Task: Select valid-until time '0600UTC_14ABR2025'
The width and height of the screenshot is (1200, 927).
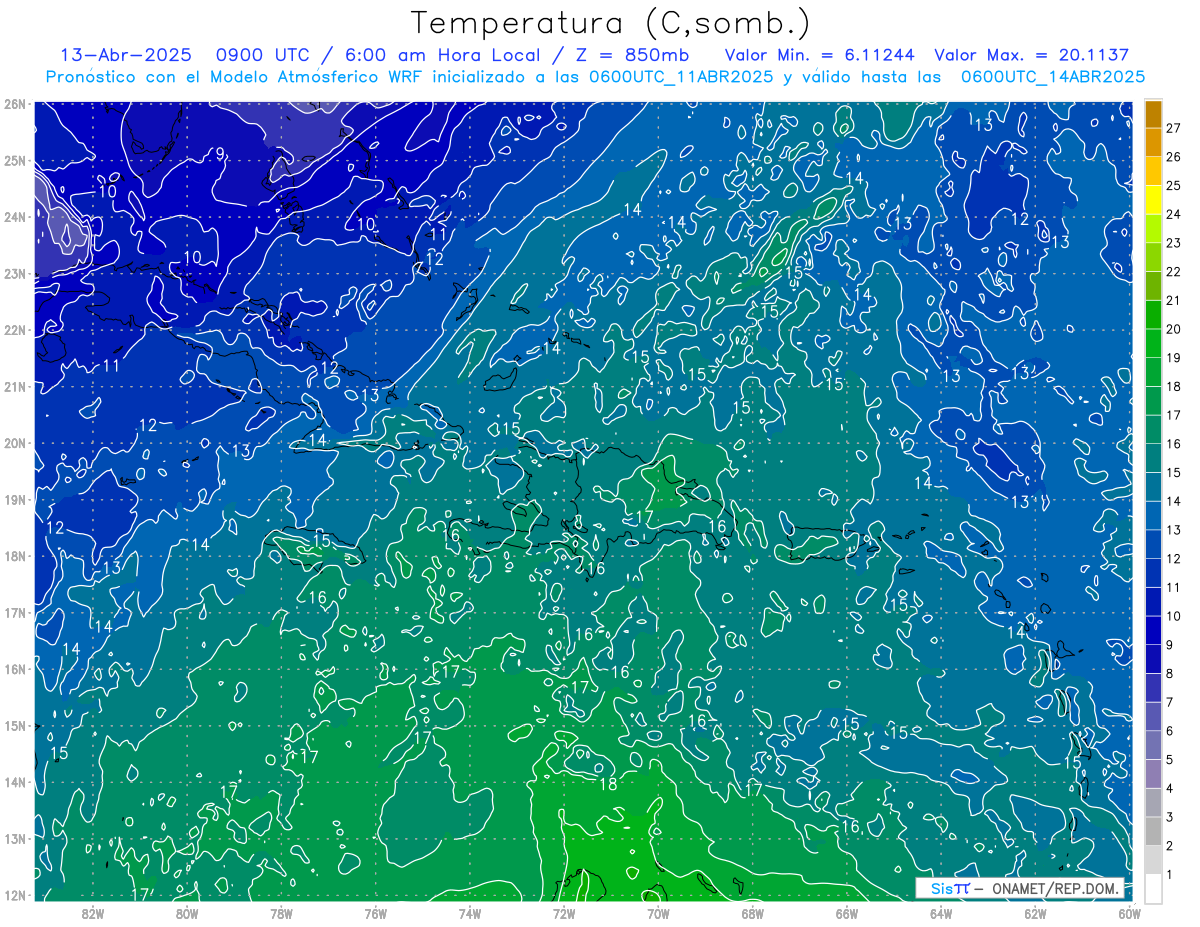Action: (1053, 76)
